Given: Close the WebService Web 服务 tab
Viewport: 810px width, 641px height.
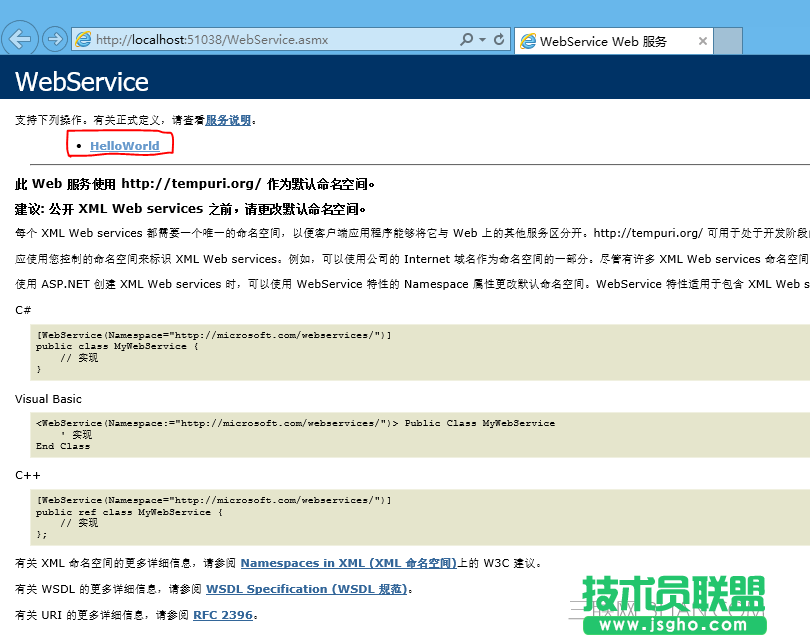Looking at the screenshot, I should (x=703, y=41).
